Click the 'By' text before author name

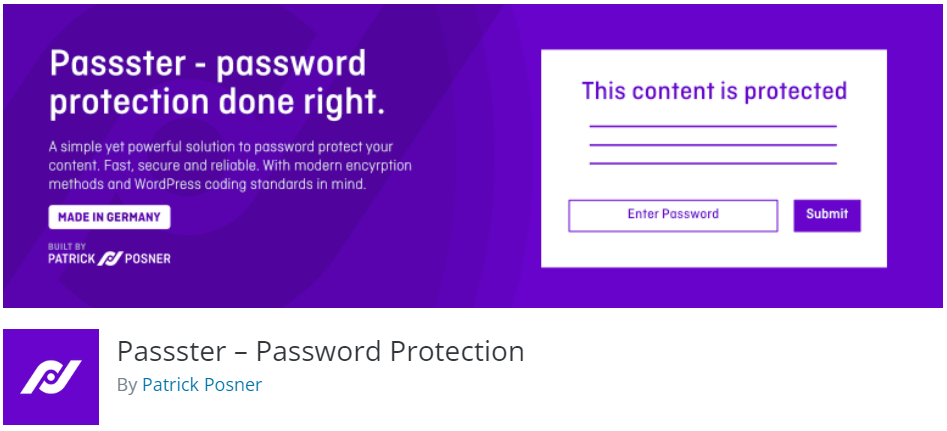click(x=127, y=385)
